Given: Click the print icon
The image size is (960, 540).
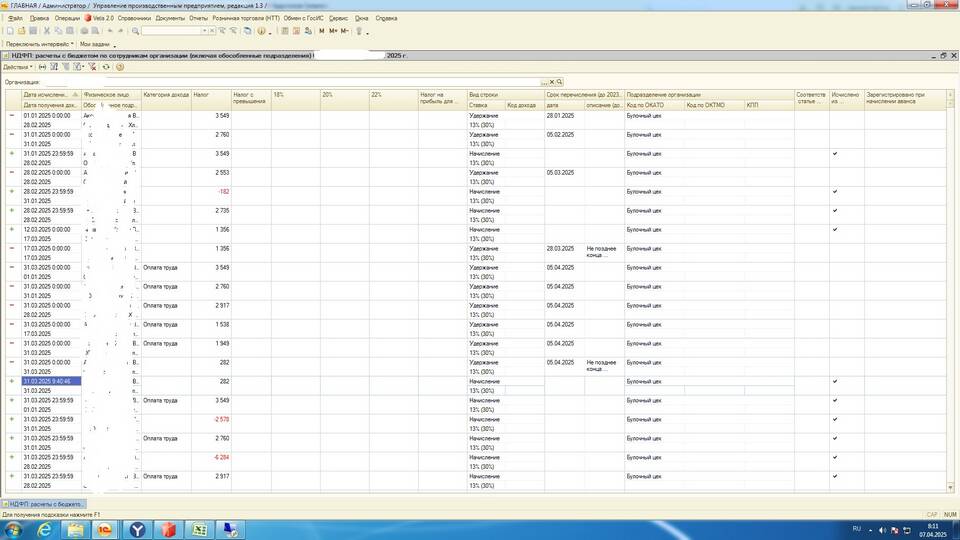Looking at the screenshot, I should [x=84, y=31].
